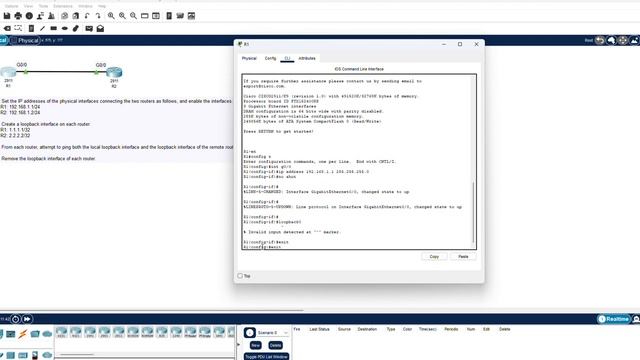Select the CLI tab in R1 window
Viewport: 640px width, 360px height.
(287, 58)
